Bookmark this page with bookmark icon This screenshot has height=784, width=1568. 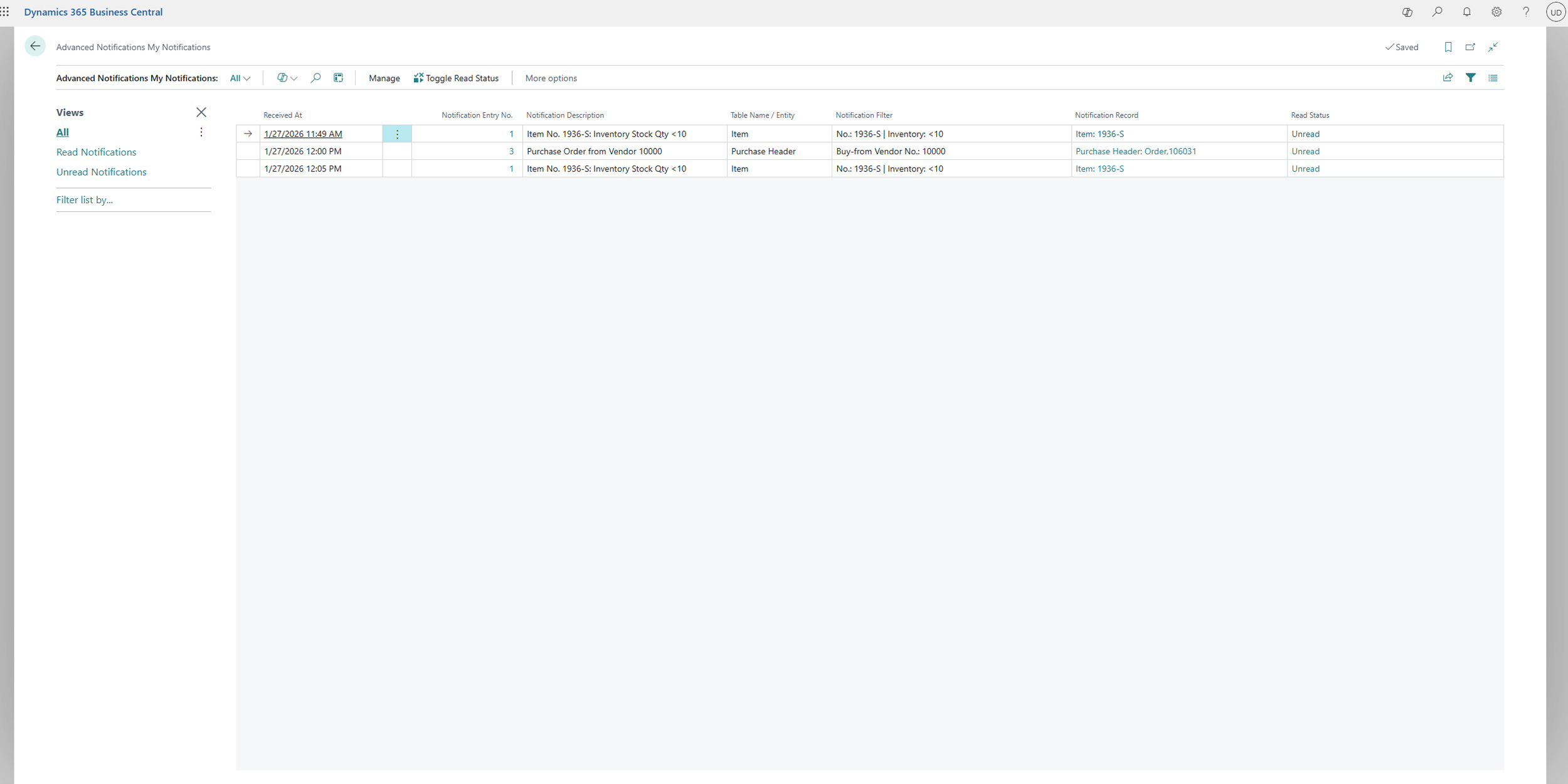(1448, 47)
